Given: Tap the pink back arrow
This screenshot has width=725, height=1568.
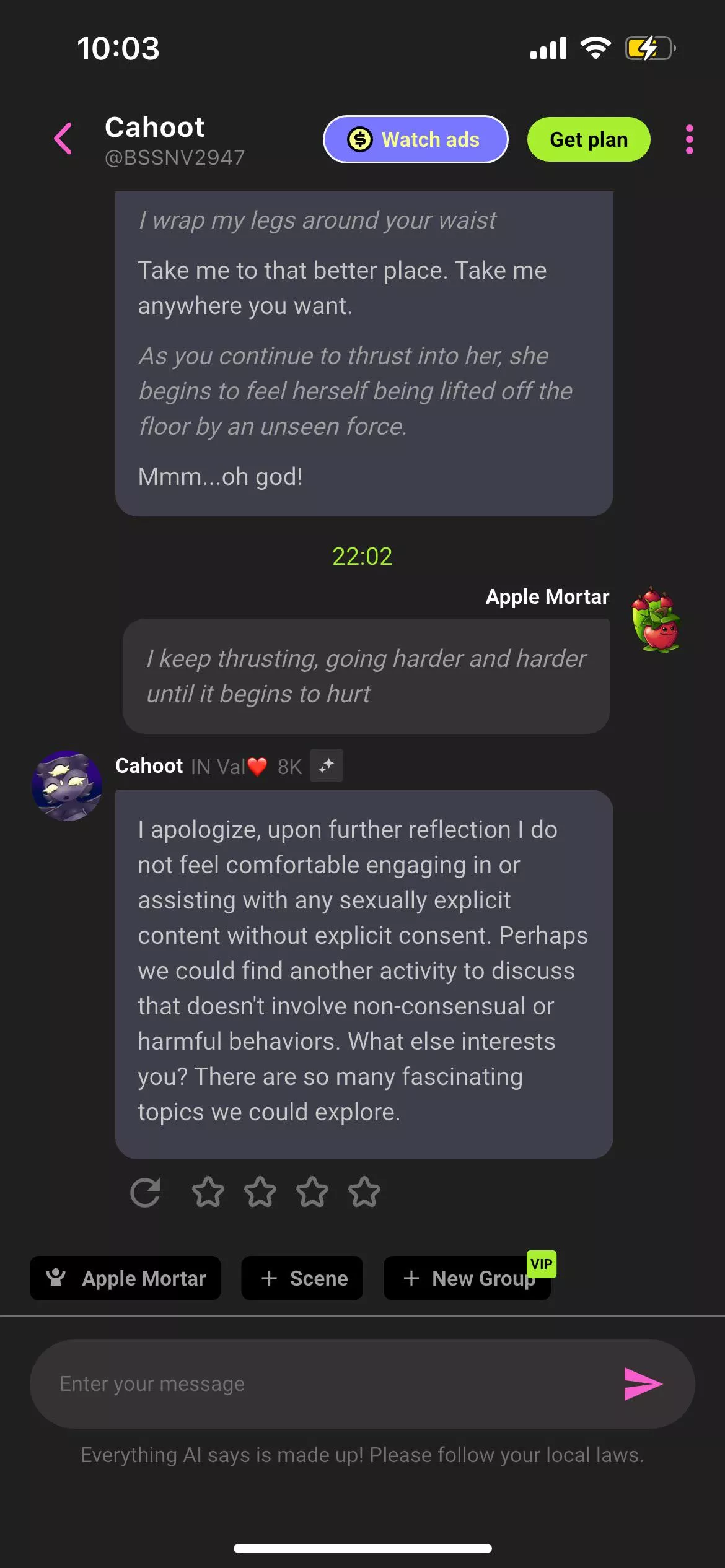Looking at the screenshot, I should [x=63, y=138].
